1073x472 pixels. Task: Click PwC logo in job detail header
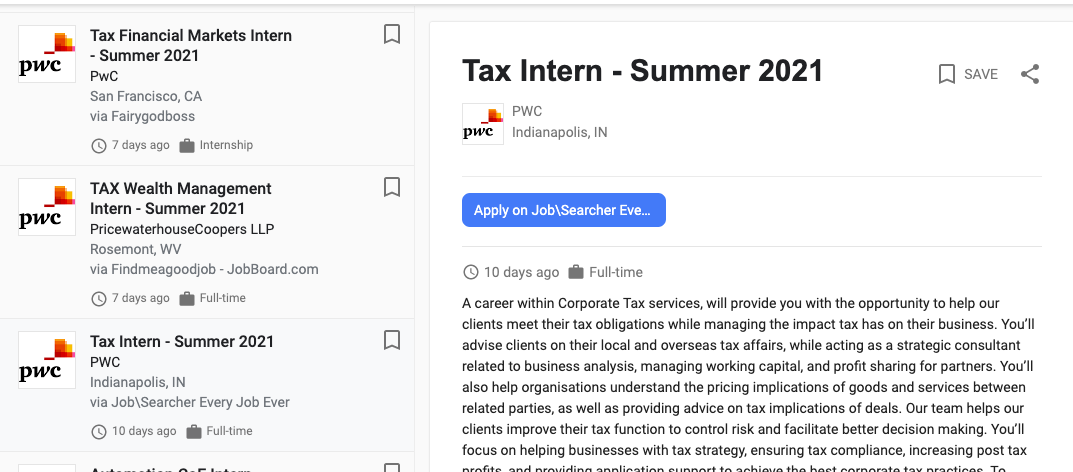(x=483, y=123)
